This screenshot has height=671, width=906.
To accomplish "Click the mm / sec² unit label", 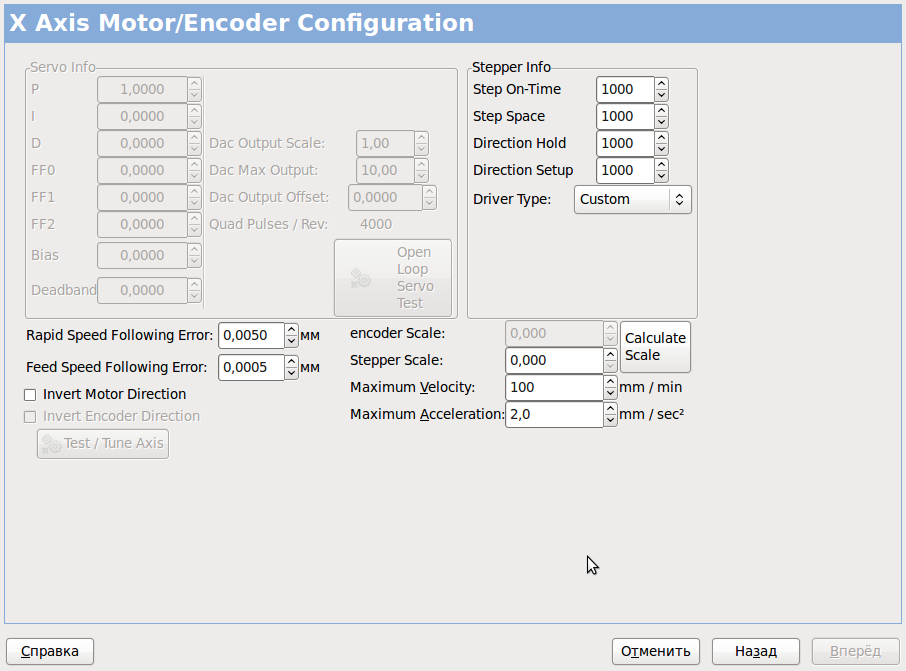I will pyautogui.click(x=652, y=414).
